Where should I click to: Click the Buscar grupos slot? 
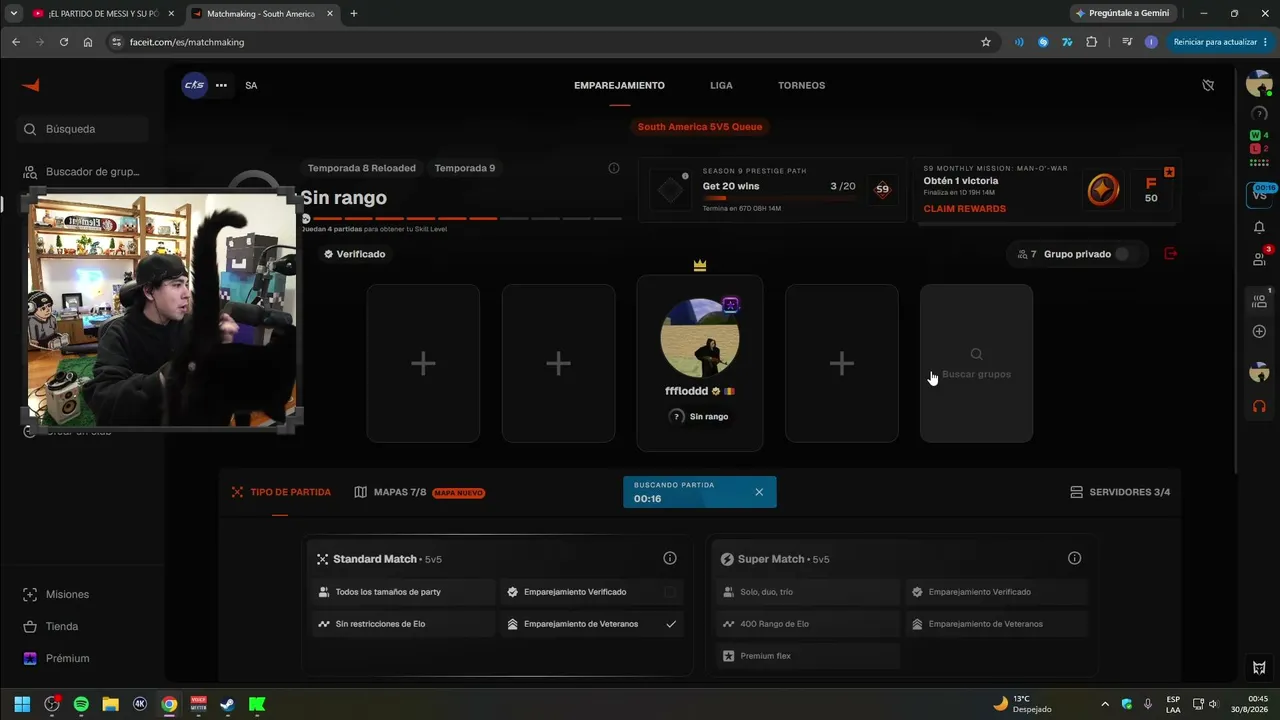(976, 363)
